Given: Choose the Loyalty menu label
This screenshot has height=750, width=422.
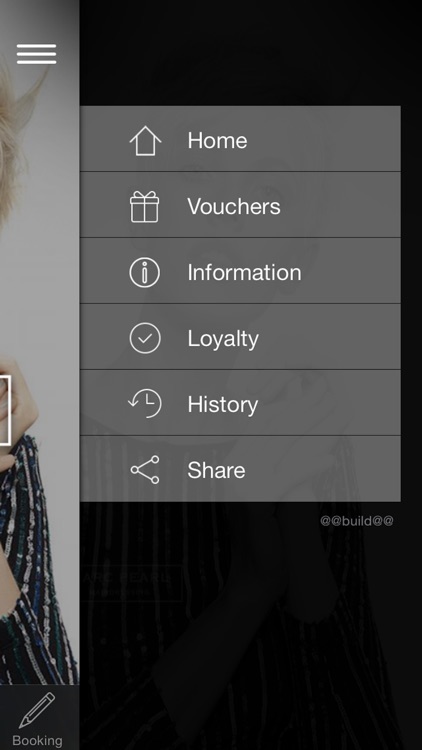Looking at the screenshot, I should pyautogui.click(x=223, y=339).
